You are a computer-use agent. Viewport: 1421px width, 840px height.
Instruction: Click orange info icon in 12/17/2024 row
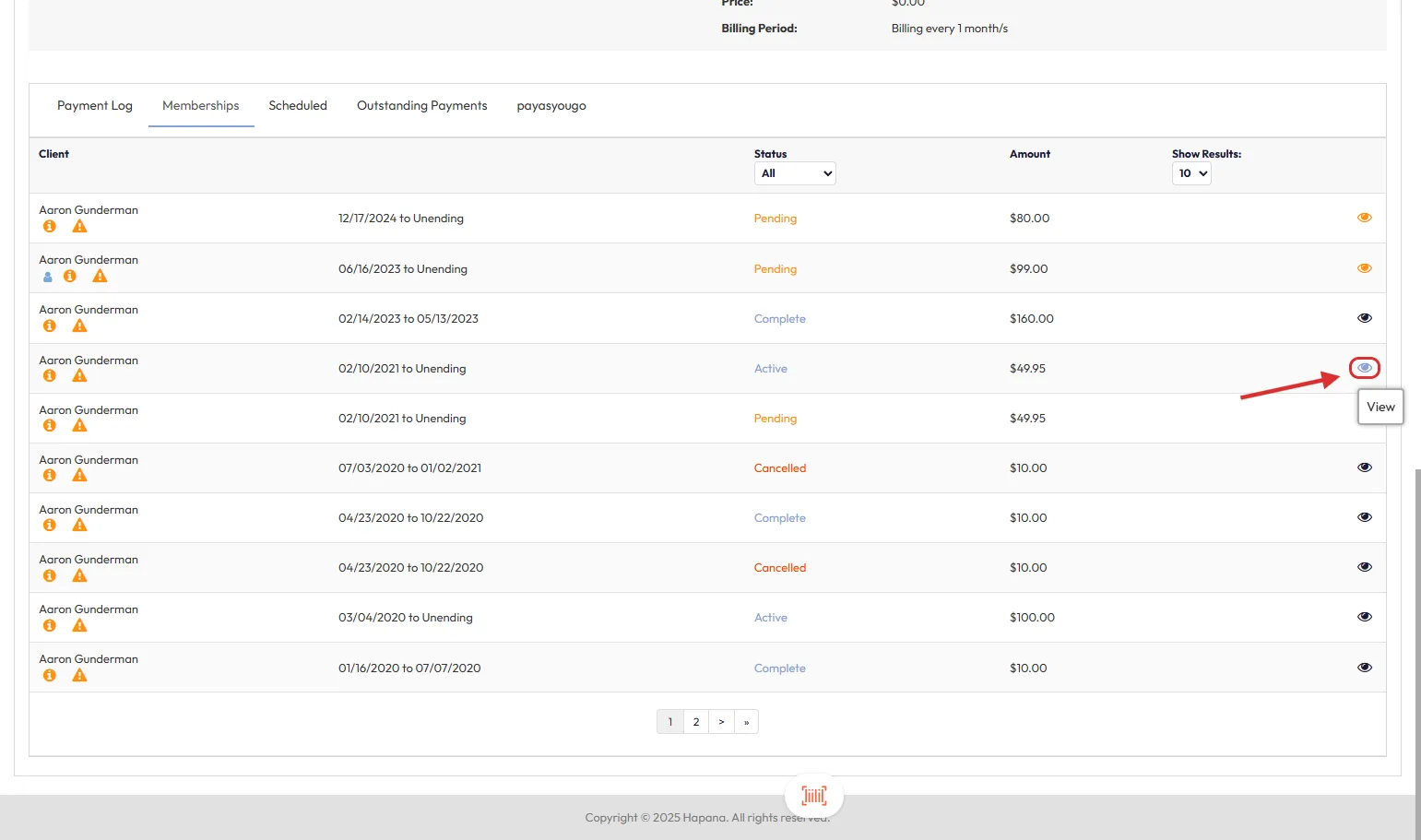click(50, 226)
